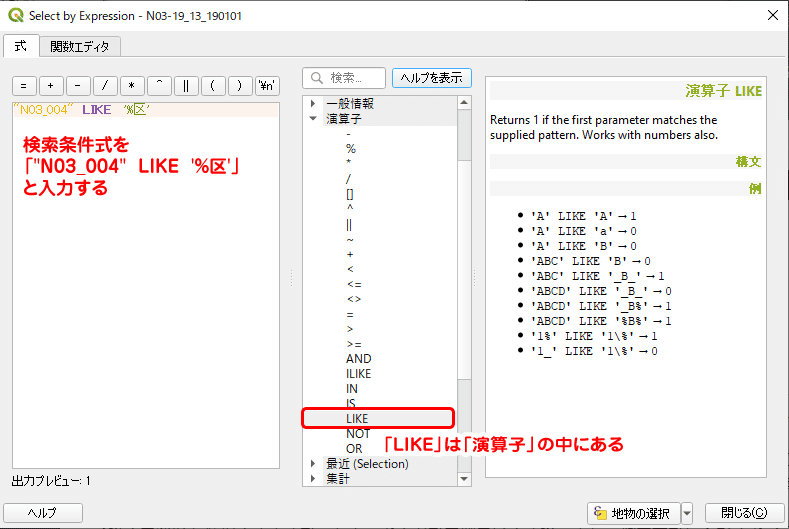Click the QGIS logo icon in titlebar
The width and height of the screenshot is (789, 529).
tap(16, 16)
